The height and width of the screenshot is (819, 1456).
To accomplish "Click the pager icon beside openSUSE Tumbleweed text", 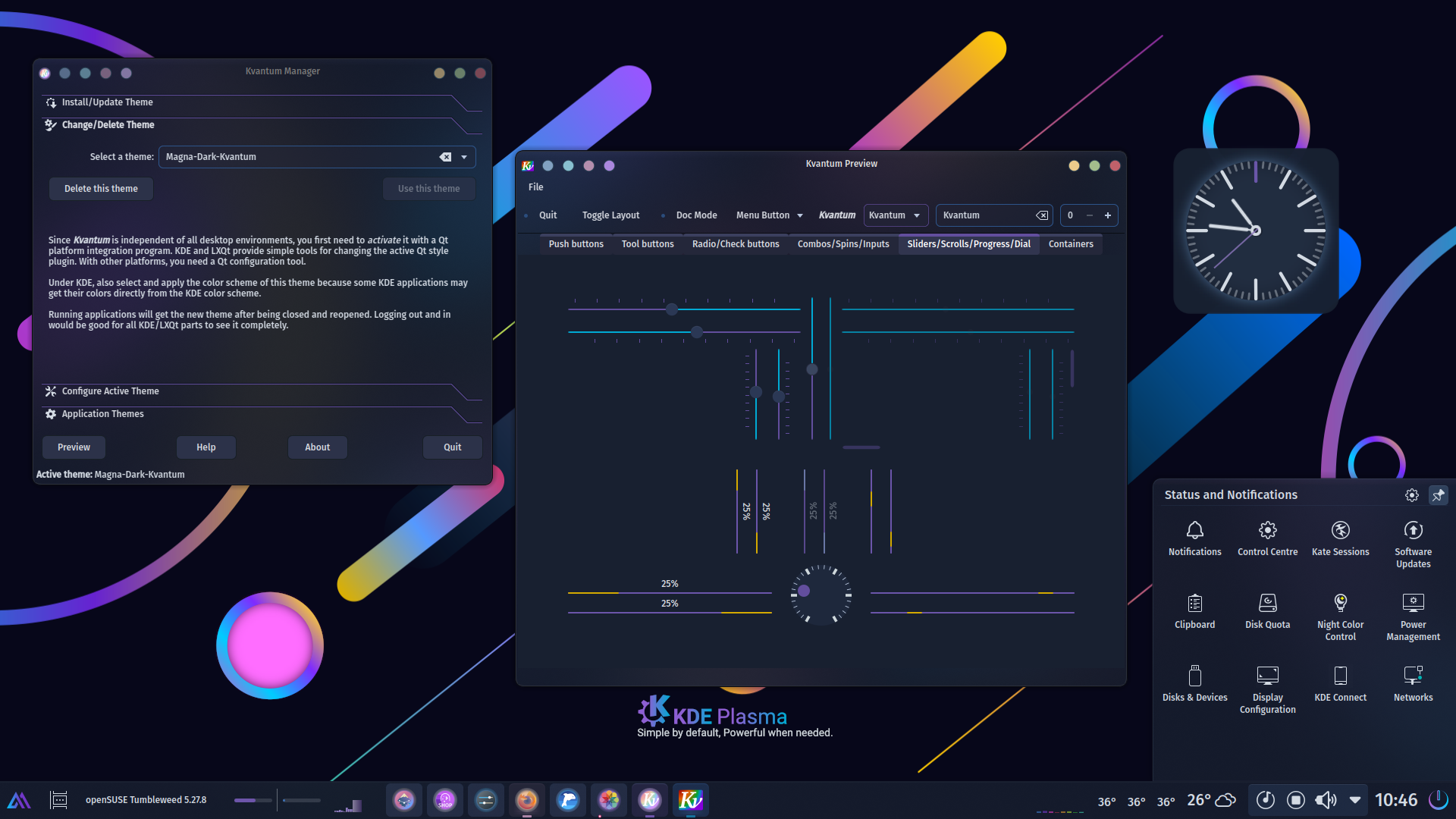I will click(x=58, y=800).
